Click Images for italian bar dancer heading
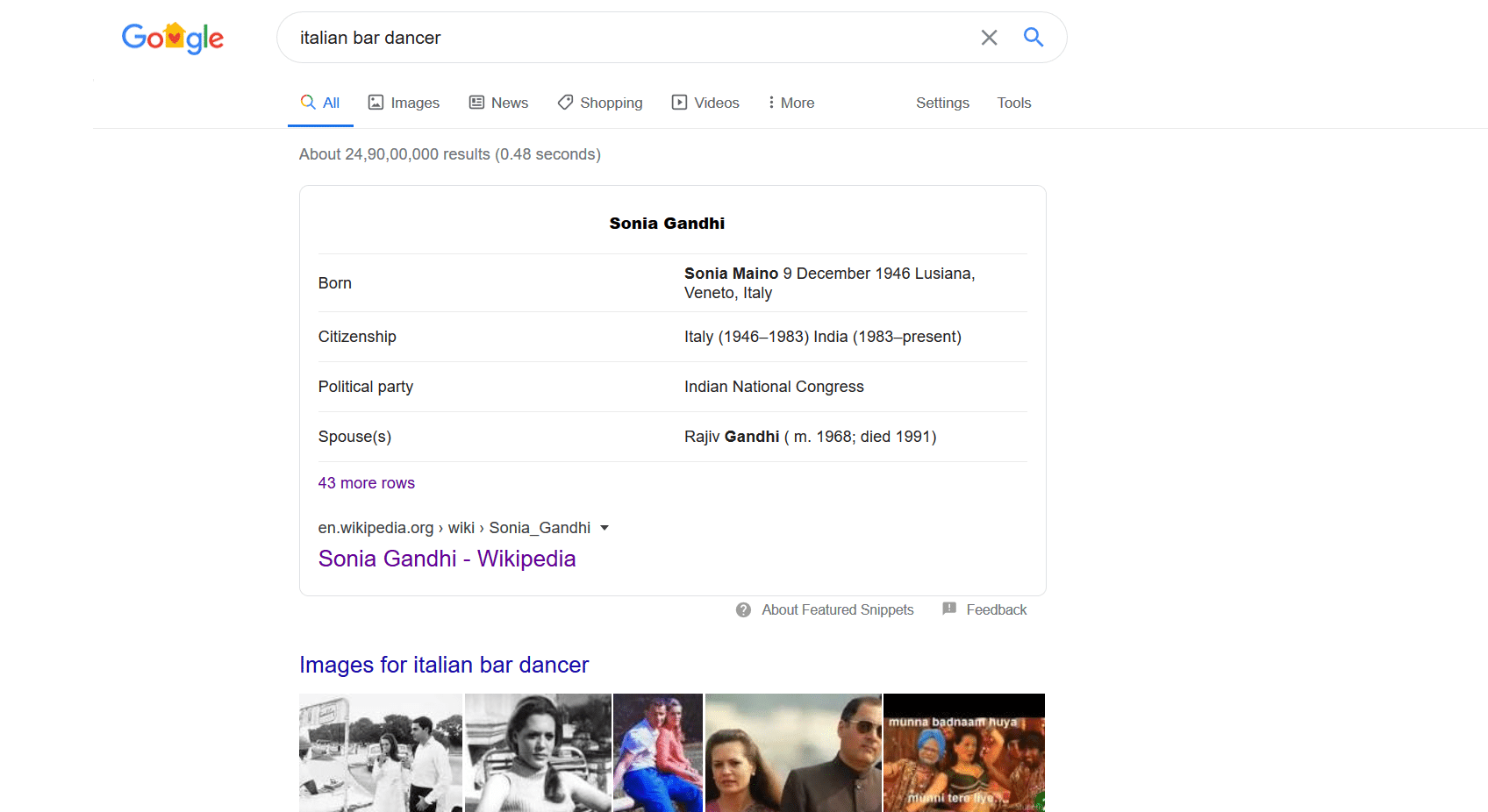Image resolution: width=1488 pixels, height=812 pixels. tap(444, 665)
